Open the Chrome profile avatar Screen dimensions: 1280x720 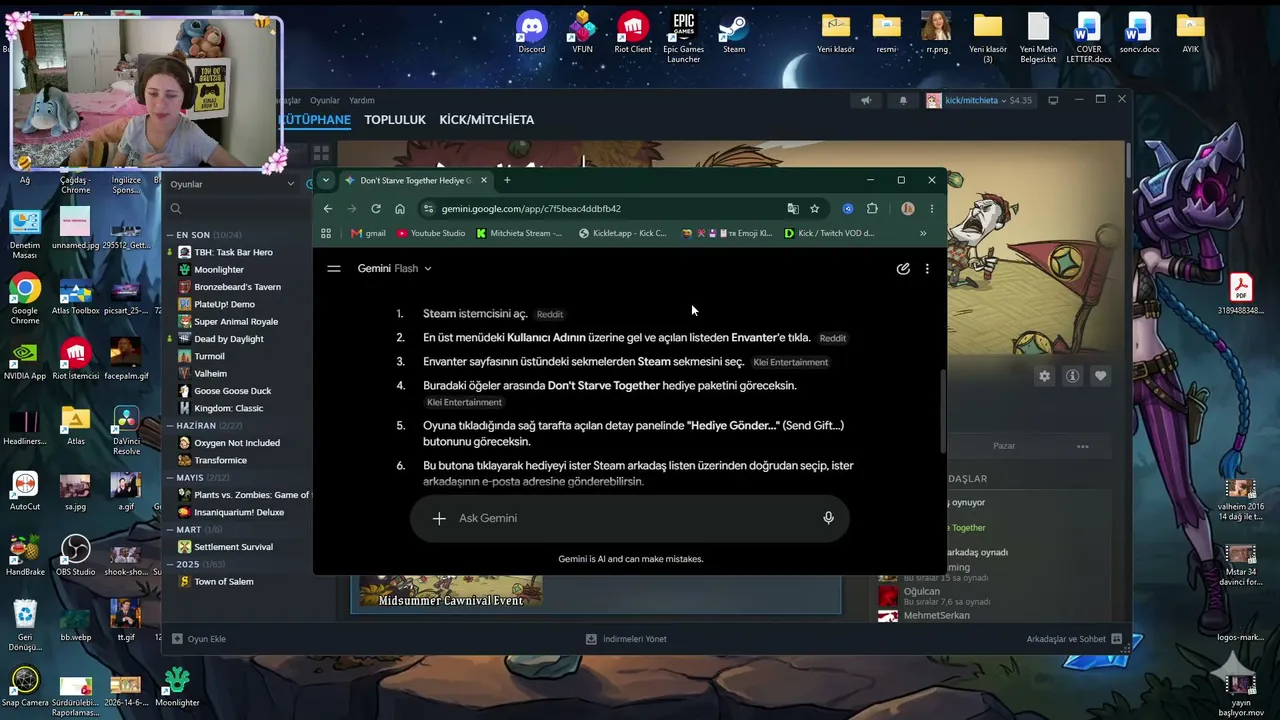908,209
